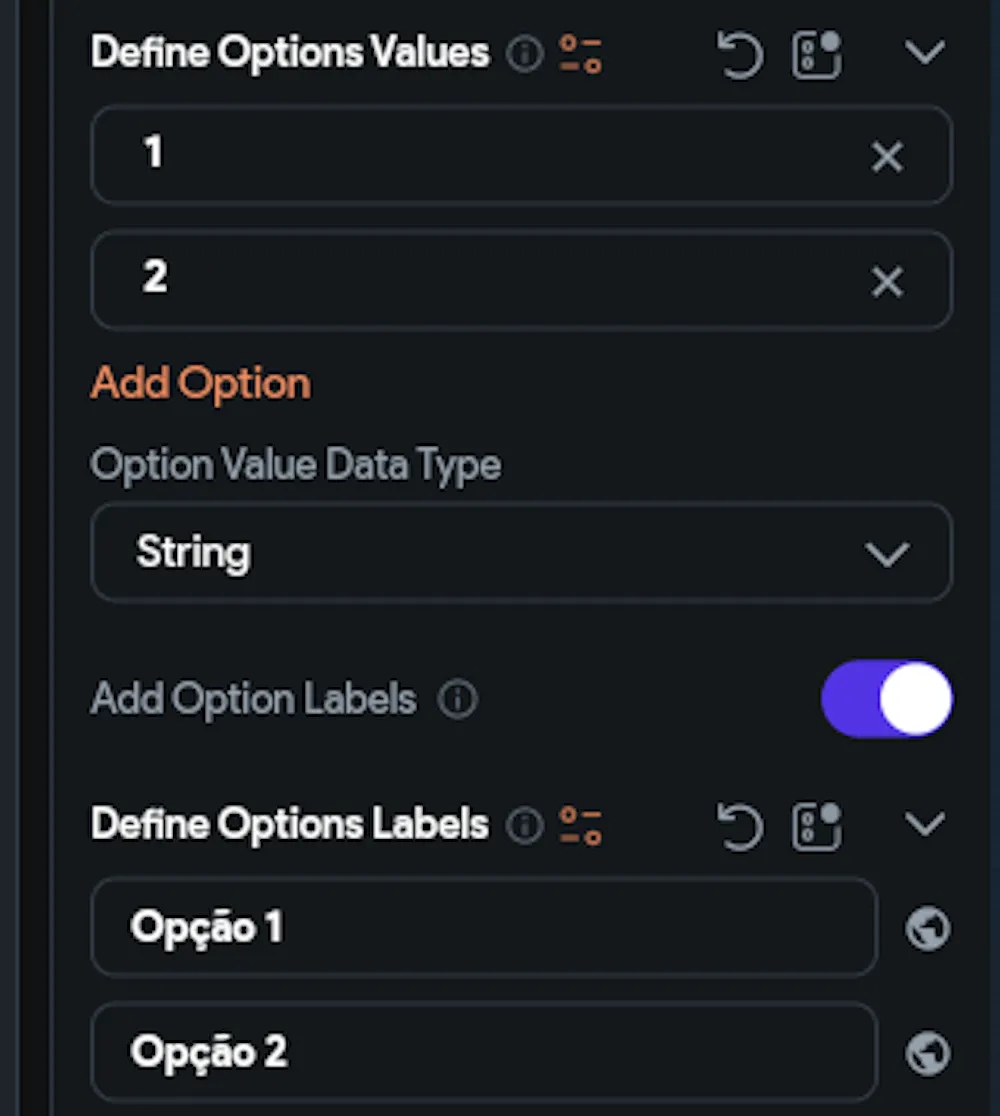1000x1116 pixels.
Task: Click variable settings icon beside Define Options Labels
Action: pos(580,826)
